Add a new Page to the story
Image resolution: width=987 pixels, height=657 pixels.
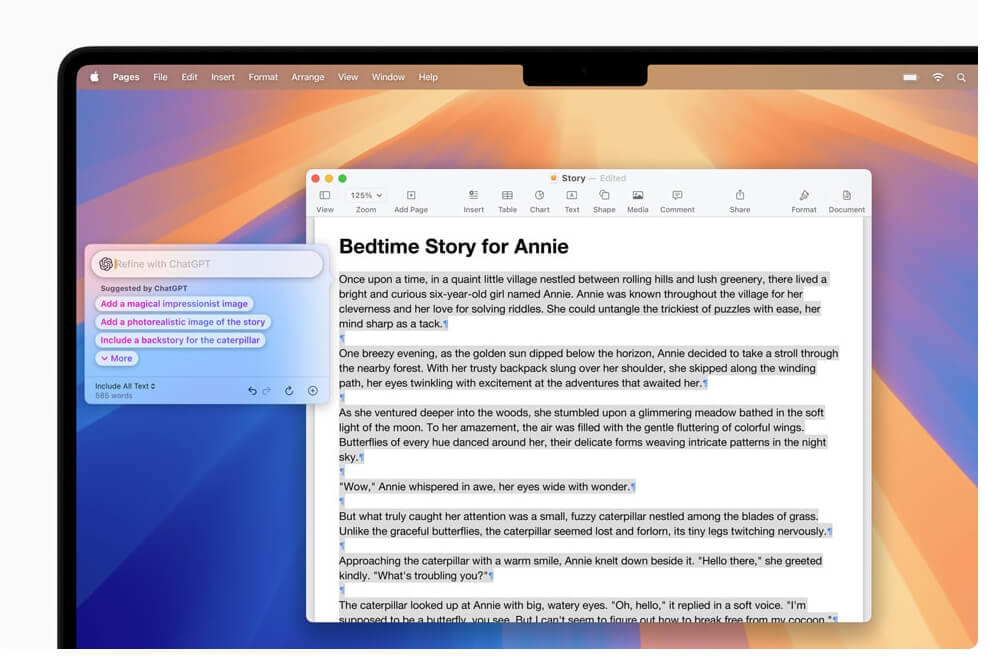pos(410,197)
